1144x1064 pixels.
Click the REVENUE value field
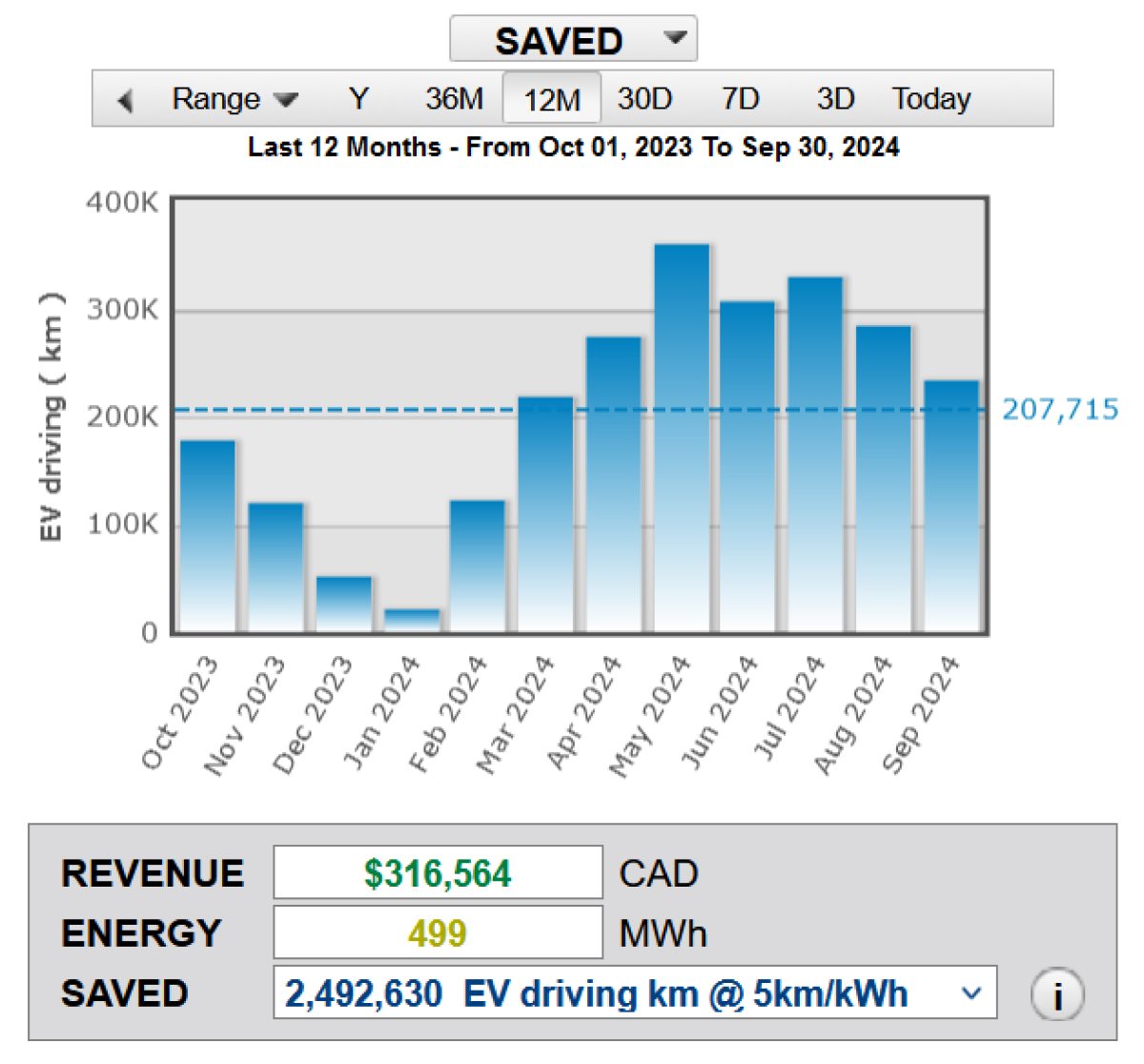[x=438, y=873]
